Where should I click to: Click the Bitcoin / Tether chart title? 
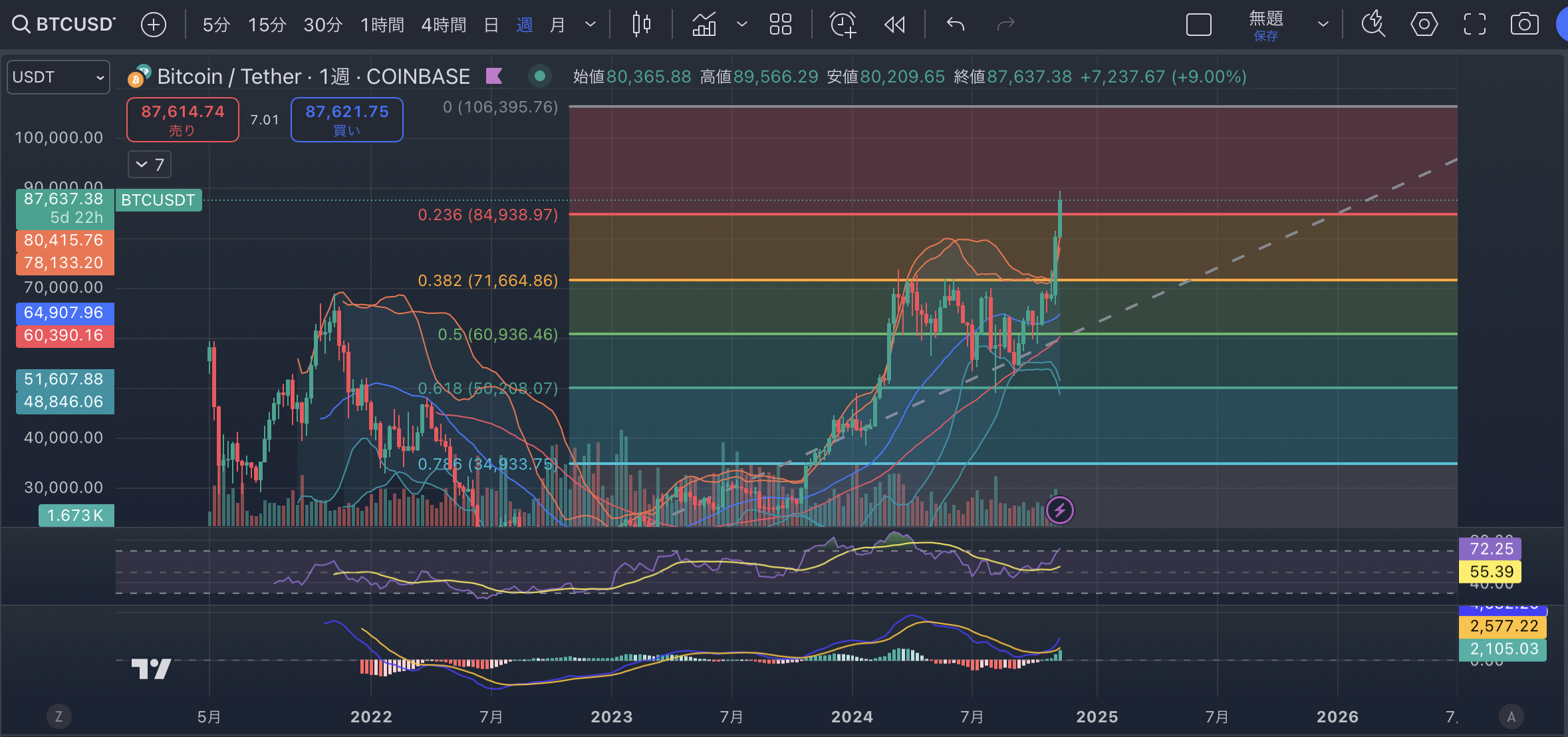[x=313, y=76]
